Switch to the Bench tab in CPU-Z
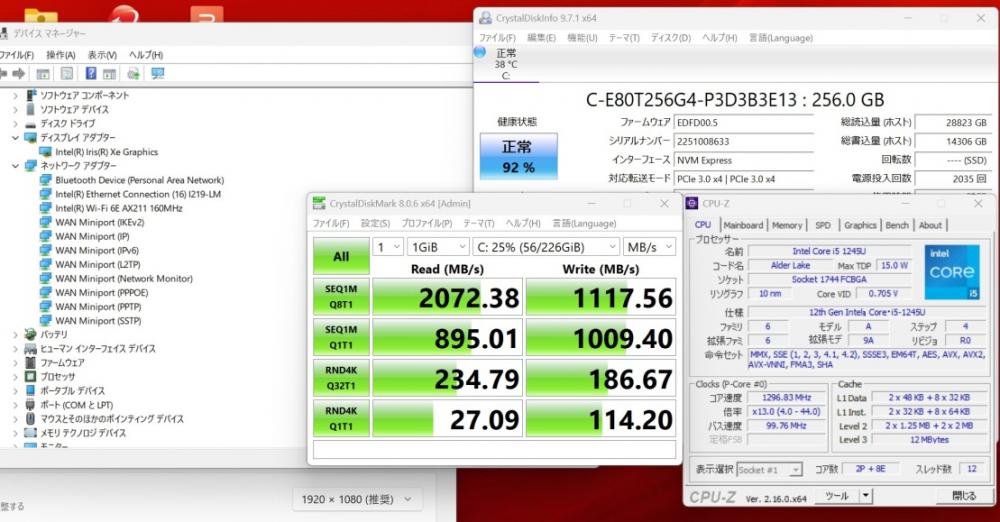 (x=897, y=225)
